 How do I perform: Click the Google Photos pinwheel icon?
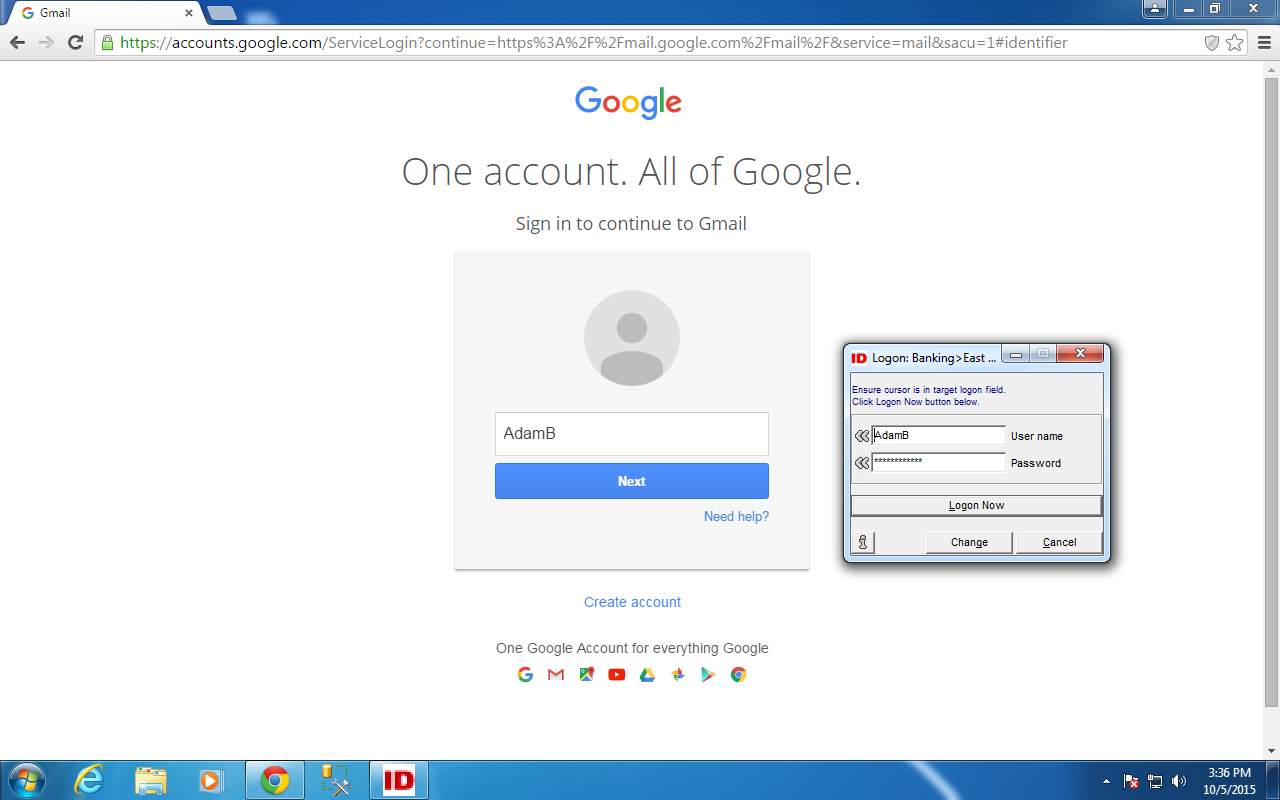tap(678, 675)
